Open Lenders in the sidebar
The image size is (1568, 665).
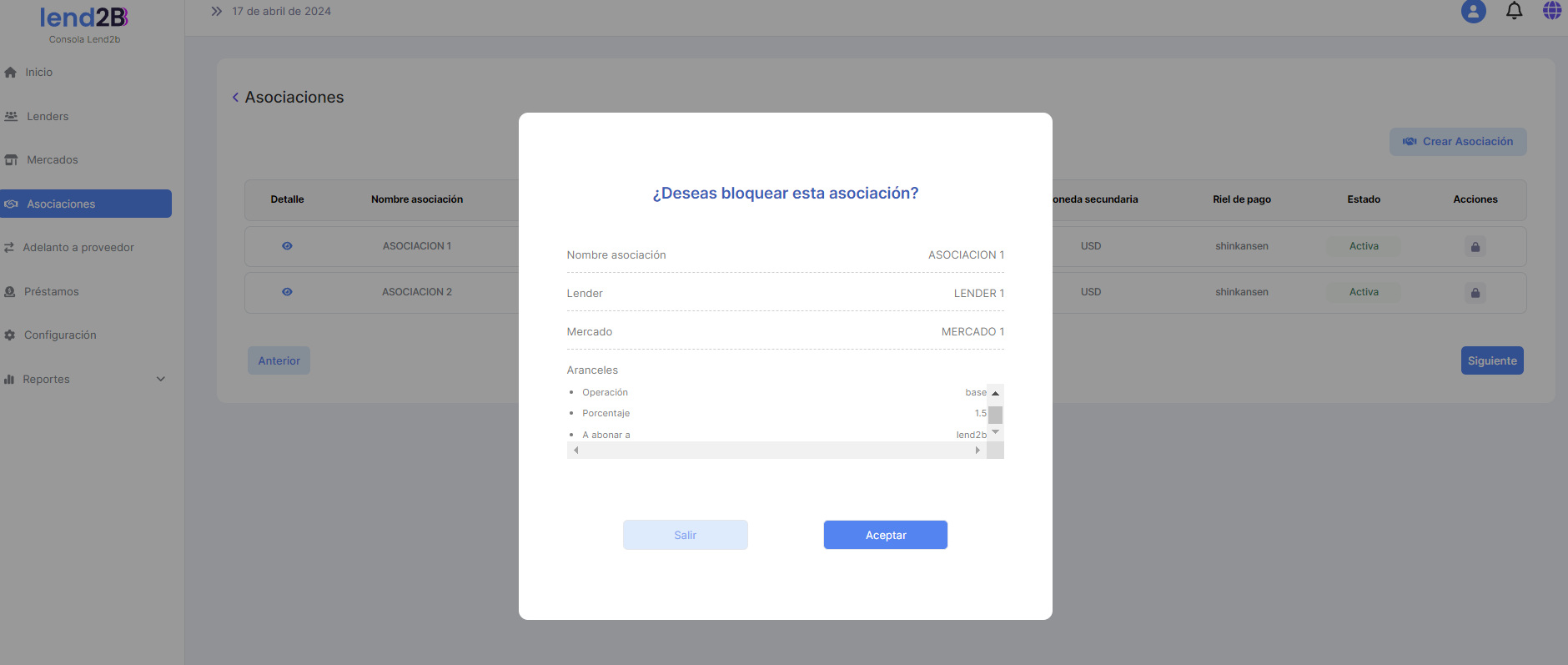[48, 117]
